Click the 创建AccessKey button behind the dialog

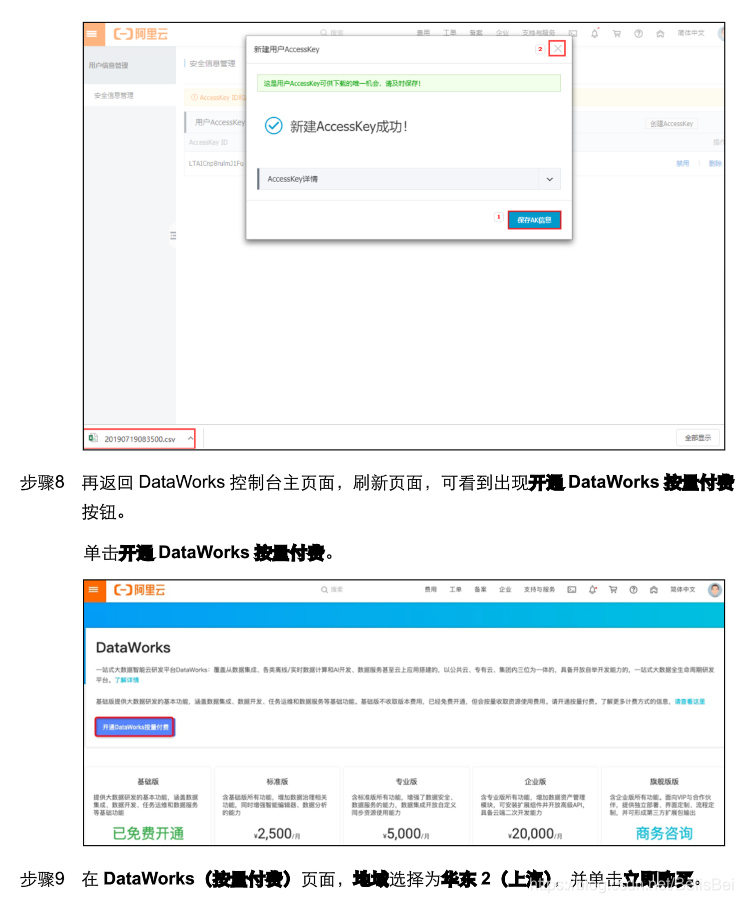(x=671, y=123)
